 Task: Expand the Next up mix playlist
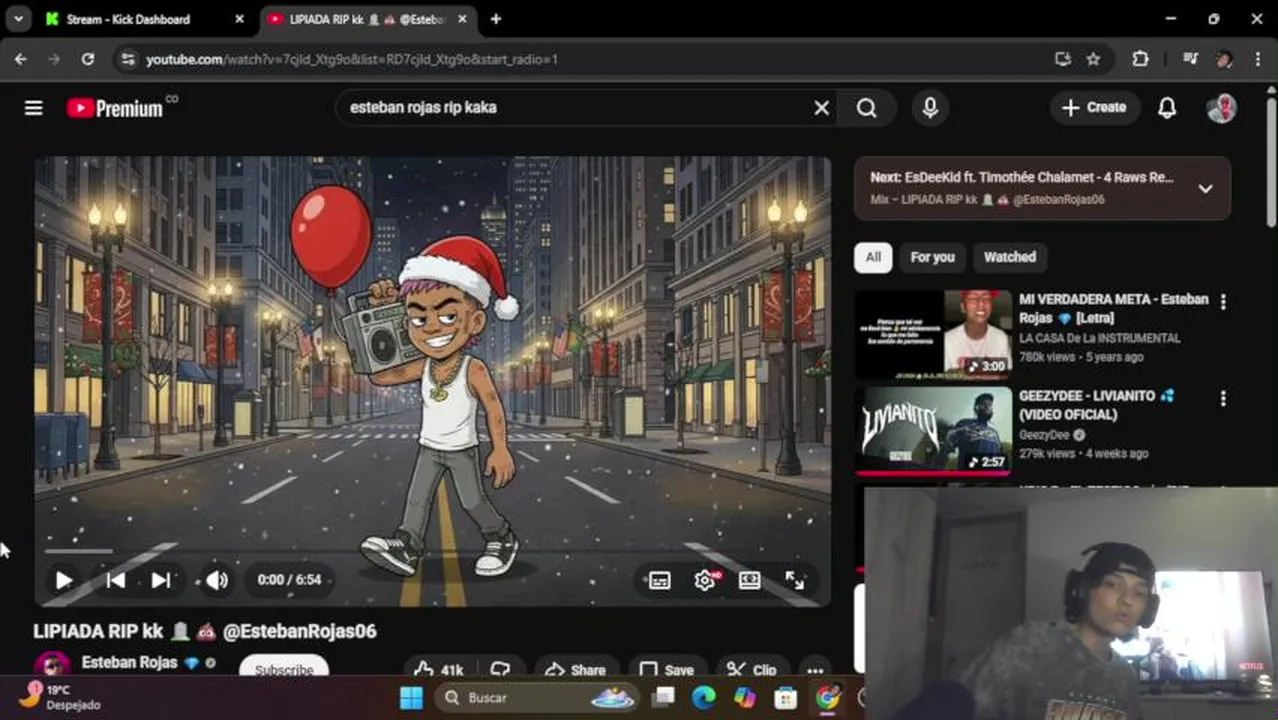tap(1206, 188)
